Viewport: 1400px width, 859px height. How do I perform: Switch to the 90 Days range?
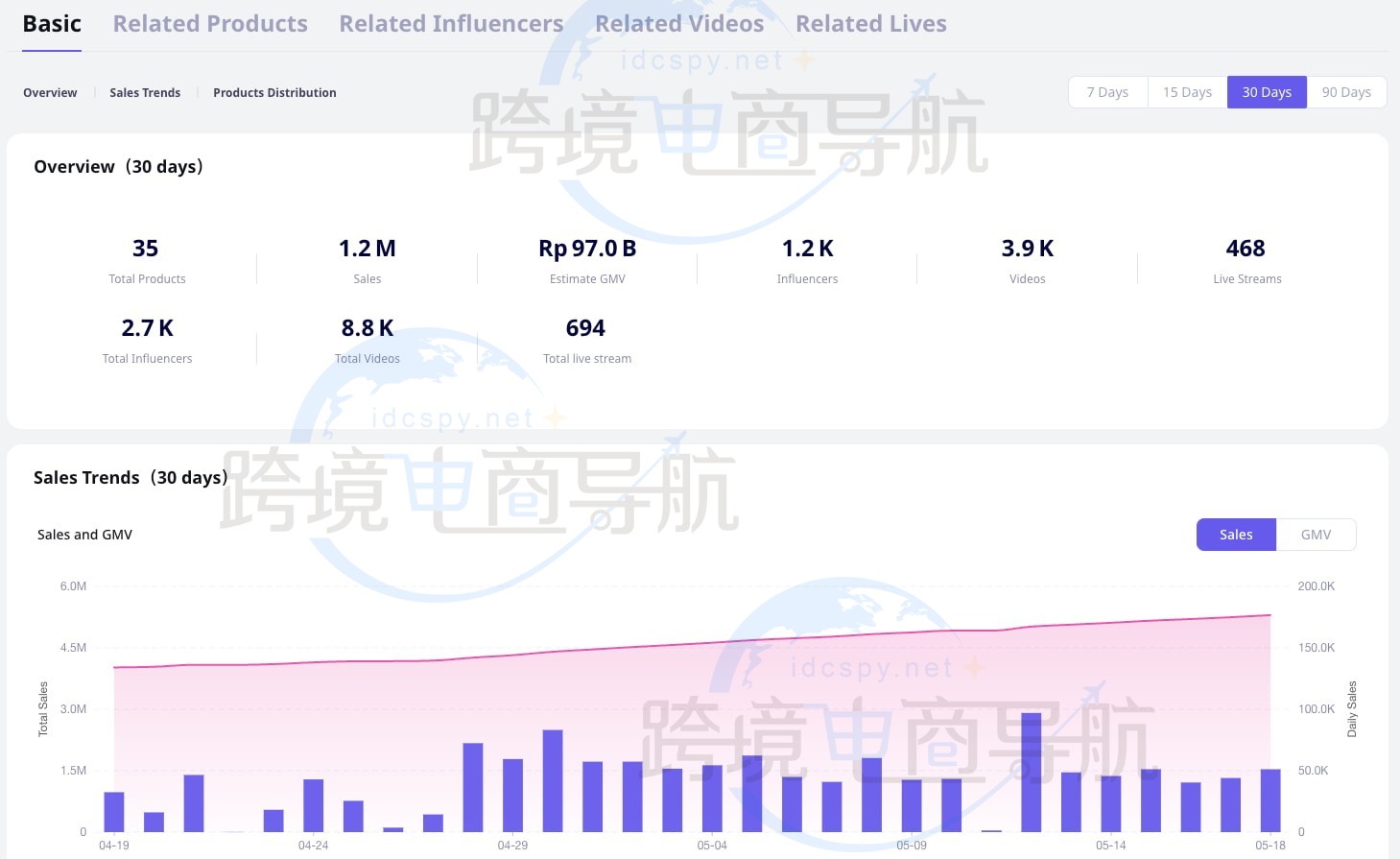pos(1346,92)
